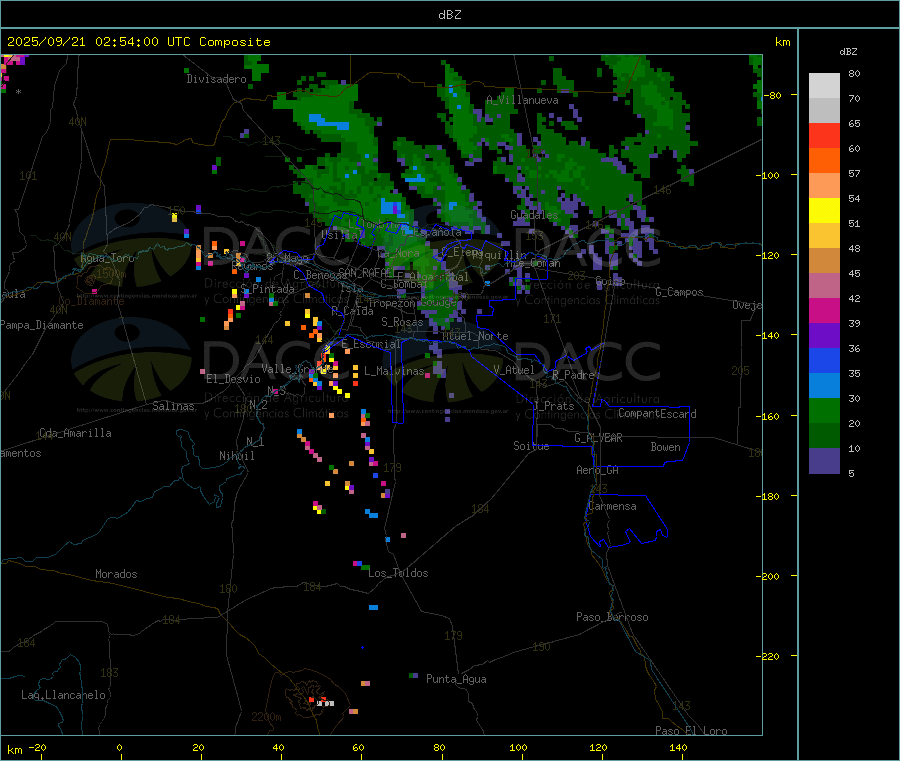Select the 'Pampa_Diamante' label
900x761 pixels.
tap(42, 325)
